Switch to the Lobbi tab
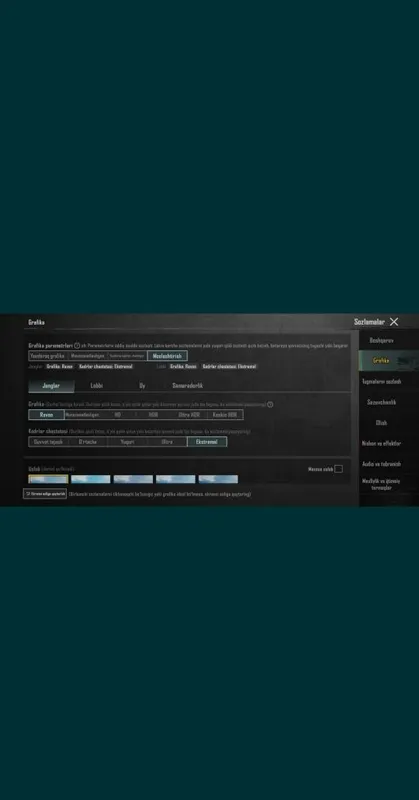Image resolution: width=419 pixels, height=800 pixels. click(96, 386)
